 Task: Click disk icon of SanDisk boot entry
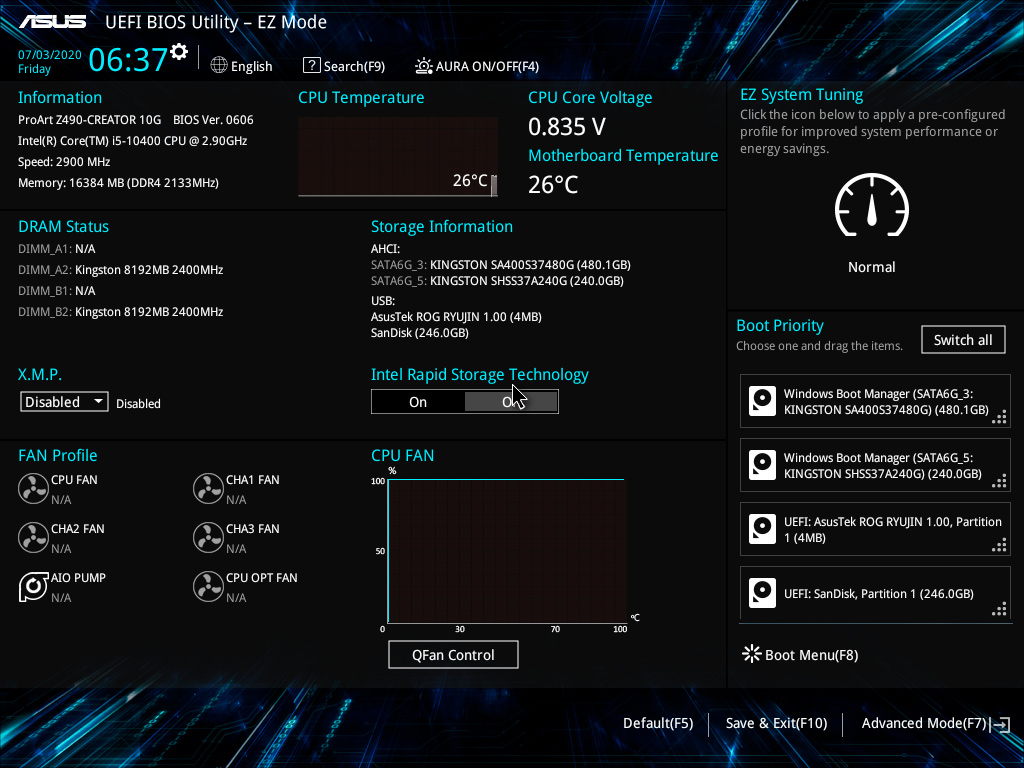point(762,593)
